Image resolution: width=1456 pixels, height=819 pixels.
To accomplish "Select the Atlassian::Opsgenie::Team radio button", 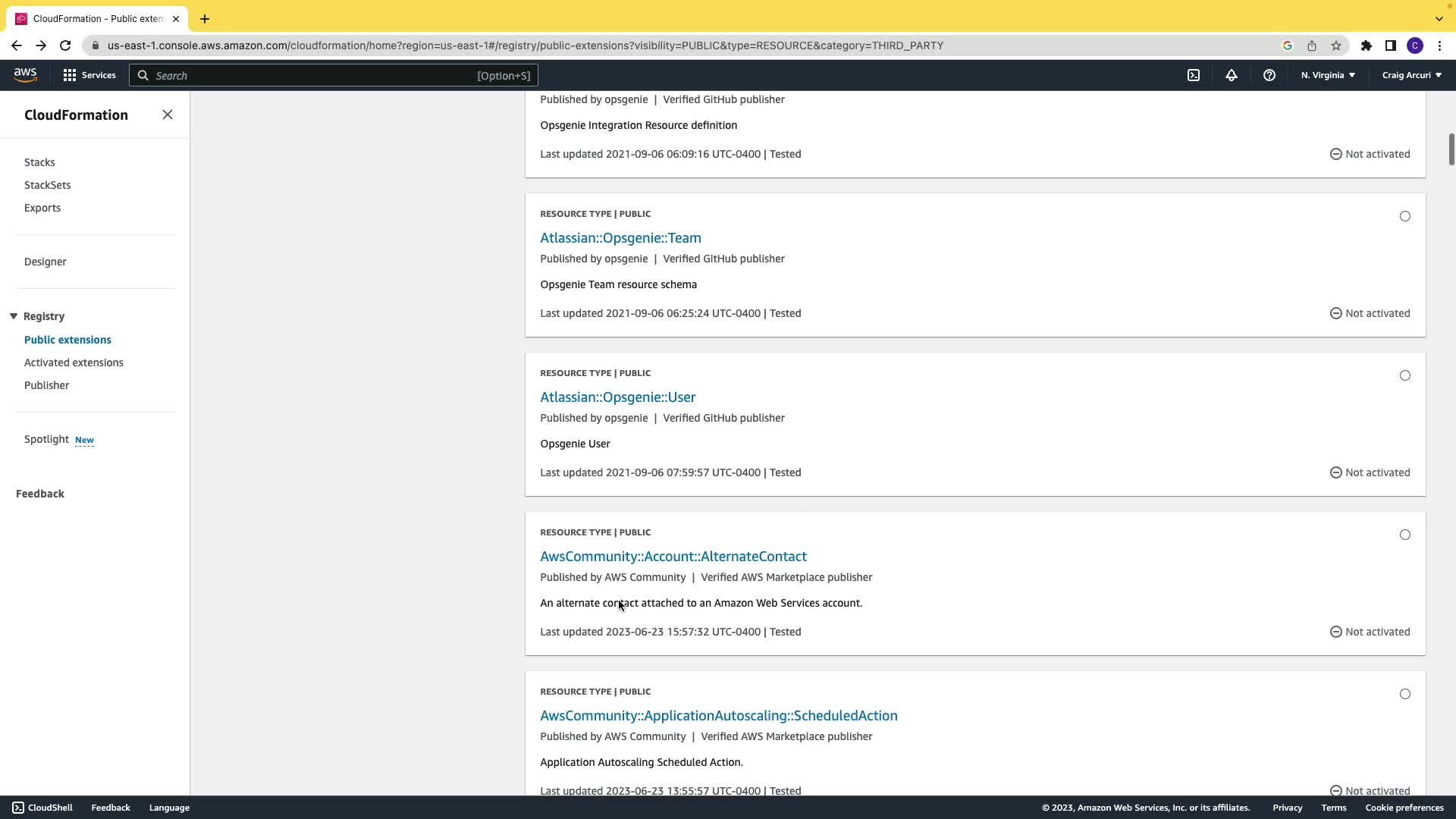I will [x=1405, y=216].
